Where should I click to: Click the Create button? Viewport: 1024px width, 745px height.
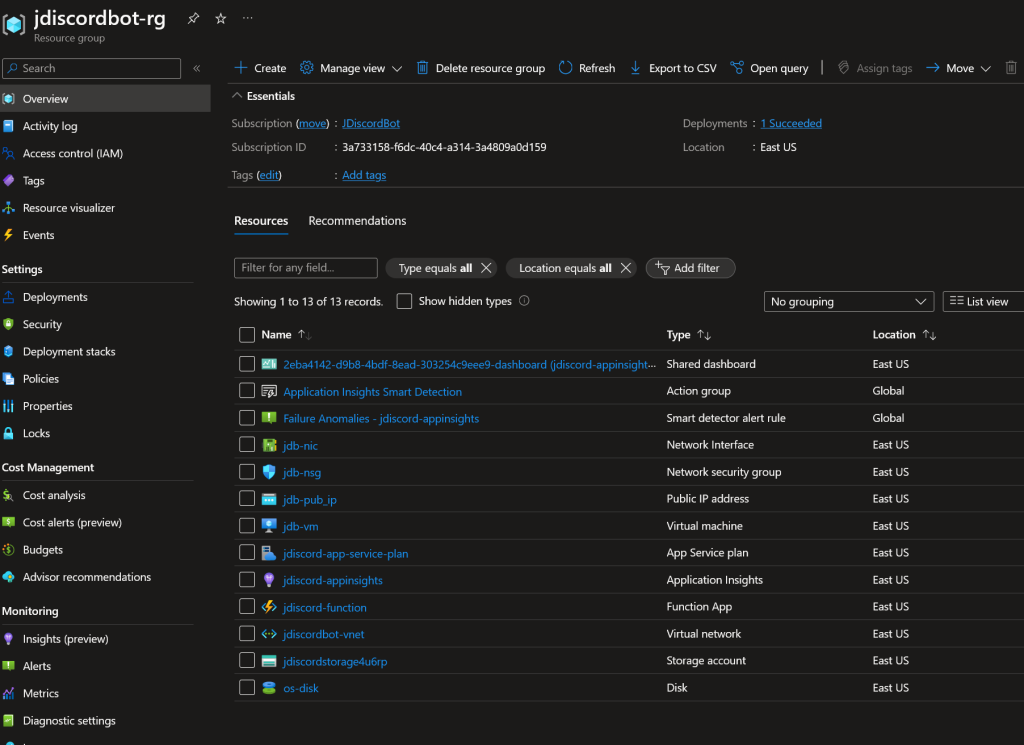click(x=260, y=68)
